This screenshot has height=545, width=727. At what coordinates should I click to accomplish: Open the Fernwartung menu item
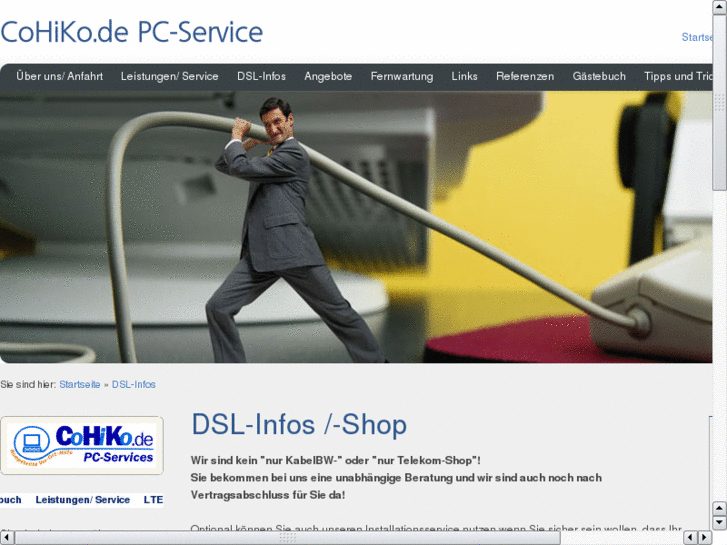point(402,76)
